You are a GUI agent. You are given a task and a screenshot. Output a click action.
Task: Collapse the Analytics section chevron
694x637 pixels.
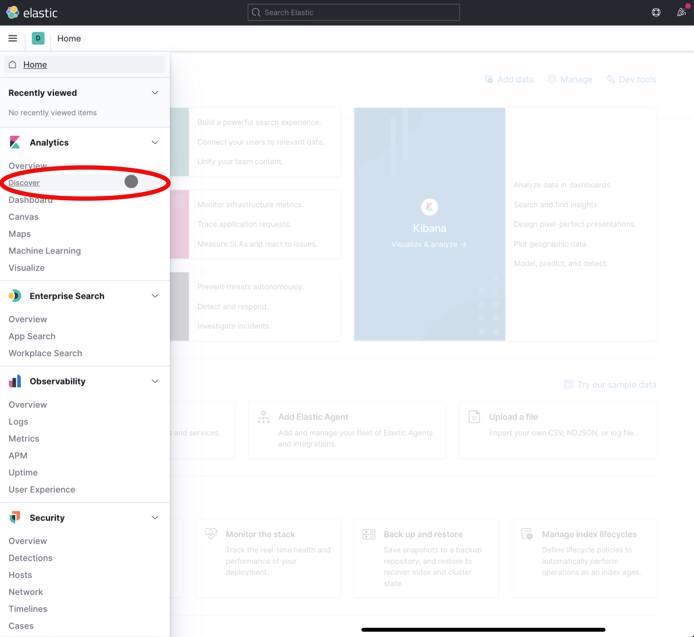coord(154,143)
